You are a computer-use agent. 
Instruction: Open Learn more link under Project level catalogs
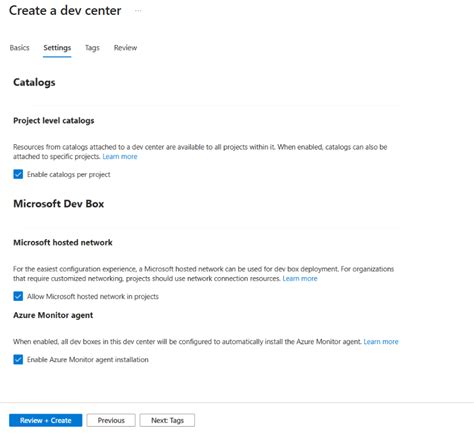point(120,157)
